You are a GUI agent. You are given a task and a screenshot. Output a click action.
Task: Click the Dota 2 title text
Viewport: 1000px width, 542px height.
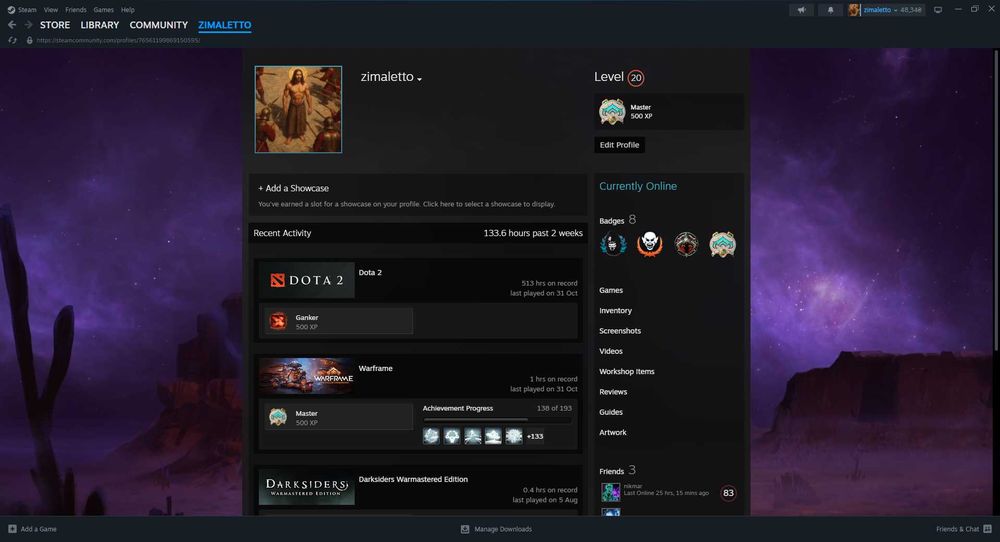[370, 272]
